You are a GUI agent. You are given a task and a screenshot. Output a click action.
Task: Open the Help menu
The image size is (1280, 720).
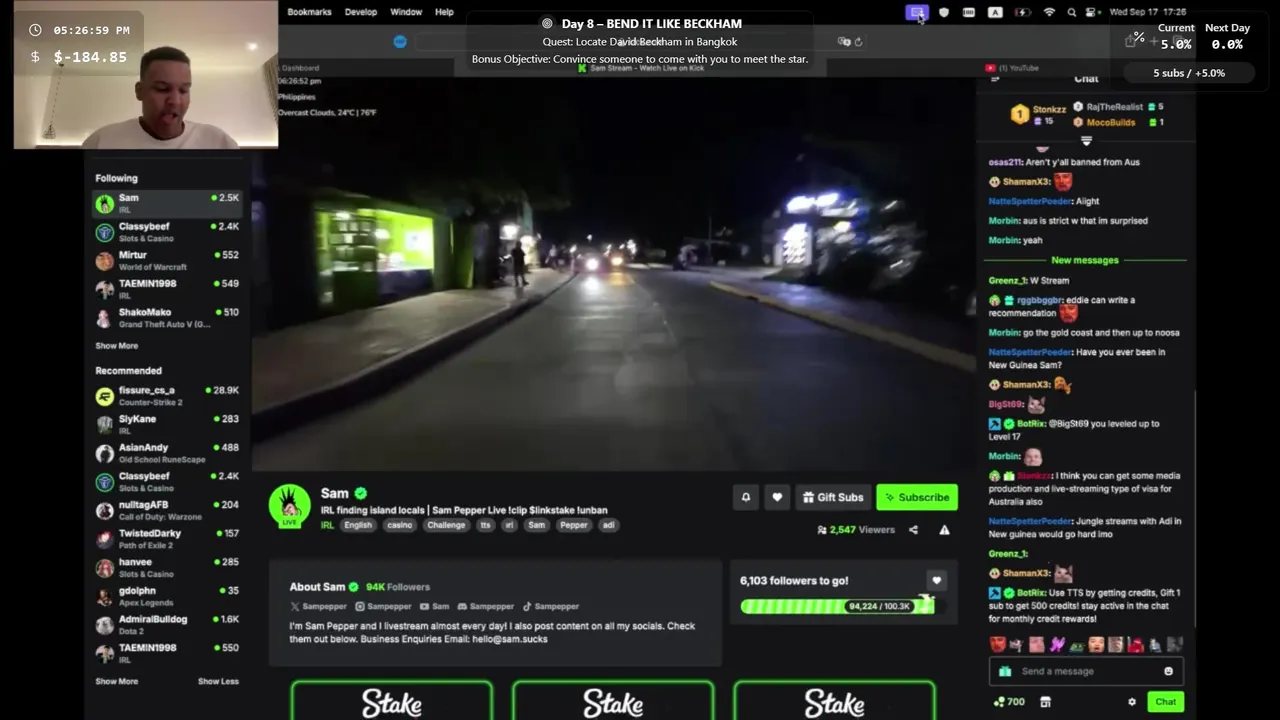pyautogui.click(x=444, y=12)
